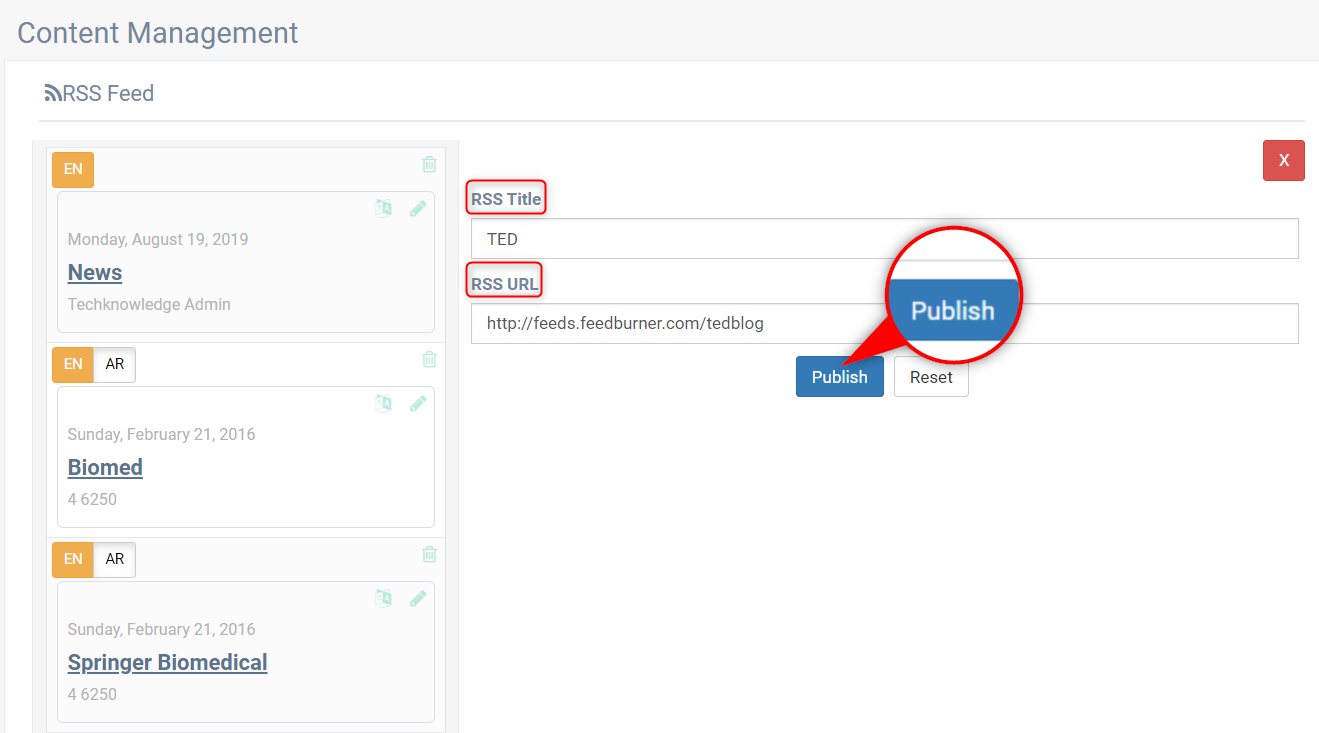Click the Publish button

pos(840,377)
